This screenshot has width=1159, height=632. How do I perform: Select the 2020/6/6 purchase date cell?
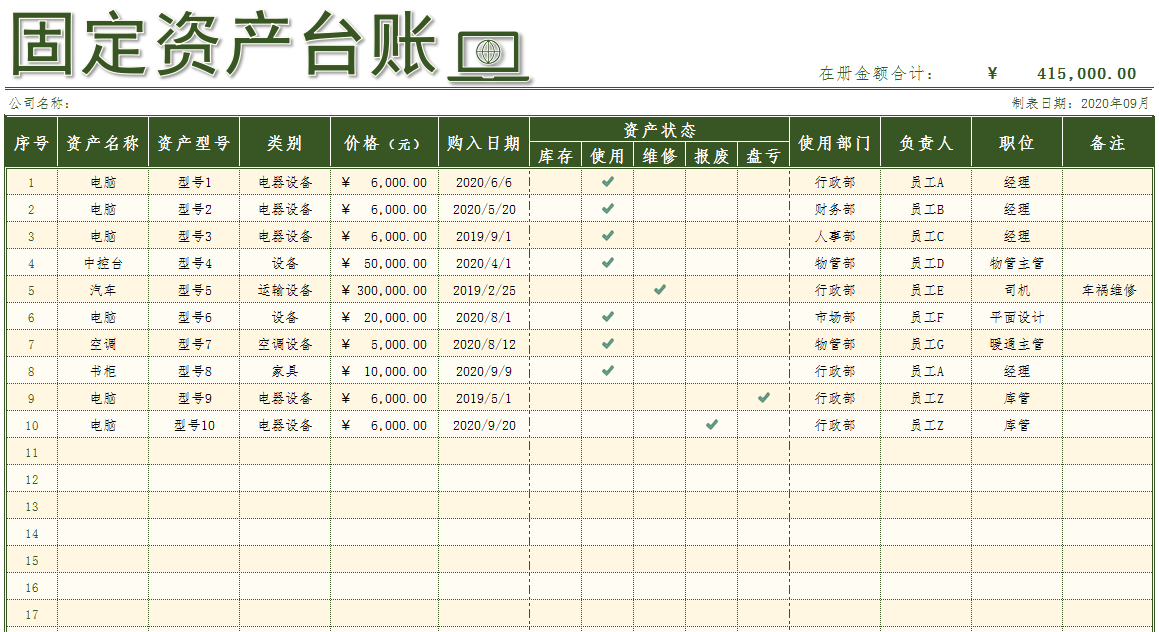(x=483, y=182)
